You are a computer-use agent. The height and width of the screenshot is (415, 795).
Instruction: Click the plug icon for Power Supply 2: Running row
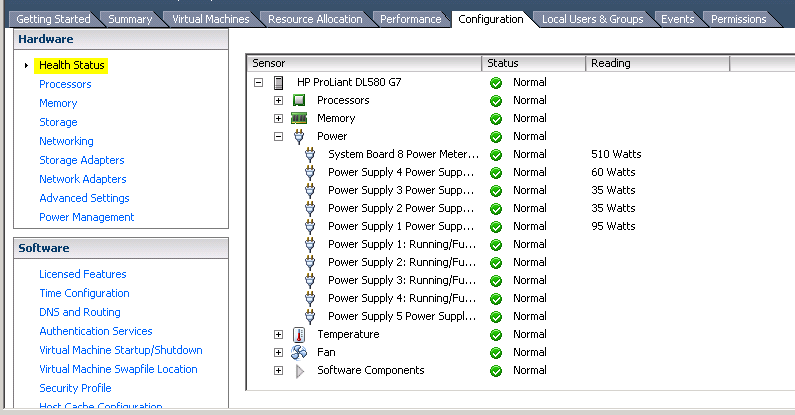point(310,262)
